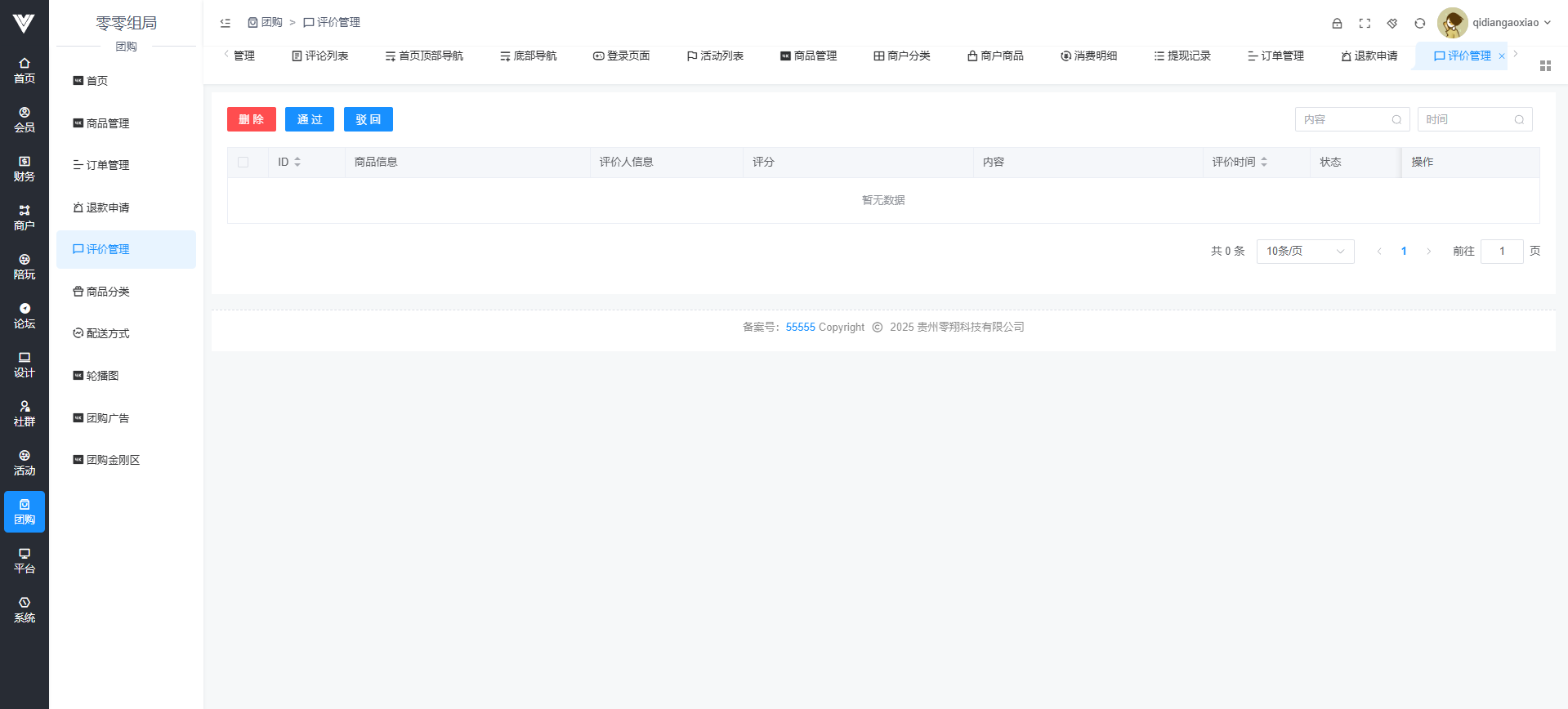Select 退款申请 in the sidebar menu
This screenshot has width=1568, height=709.
[108, 207]
